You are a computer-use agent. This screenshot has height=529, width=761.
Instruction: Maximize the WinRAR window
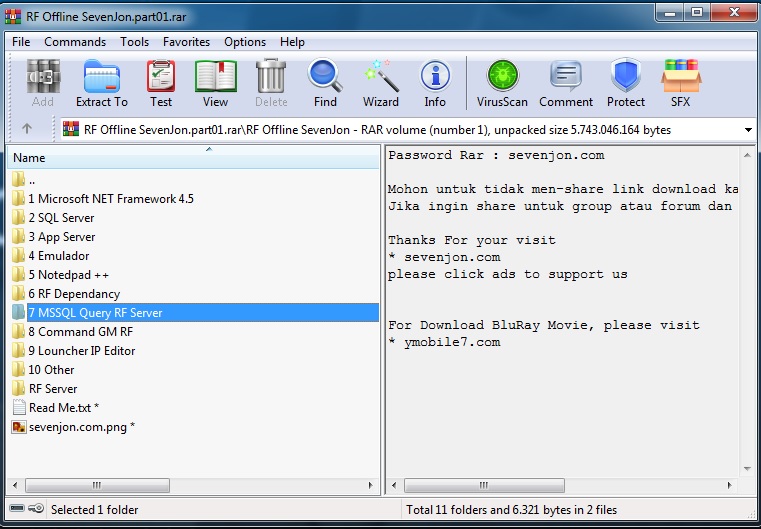click(697, 13)
